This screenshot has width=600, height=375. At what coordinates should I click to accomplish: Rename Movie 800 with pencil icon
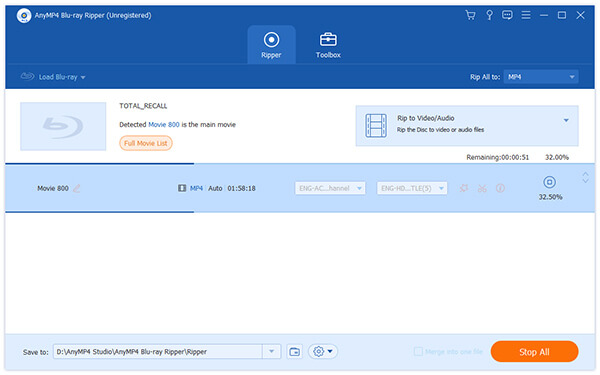(77, 188)
